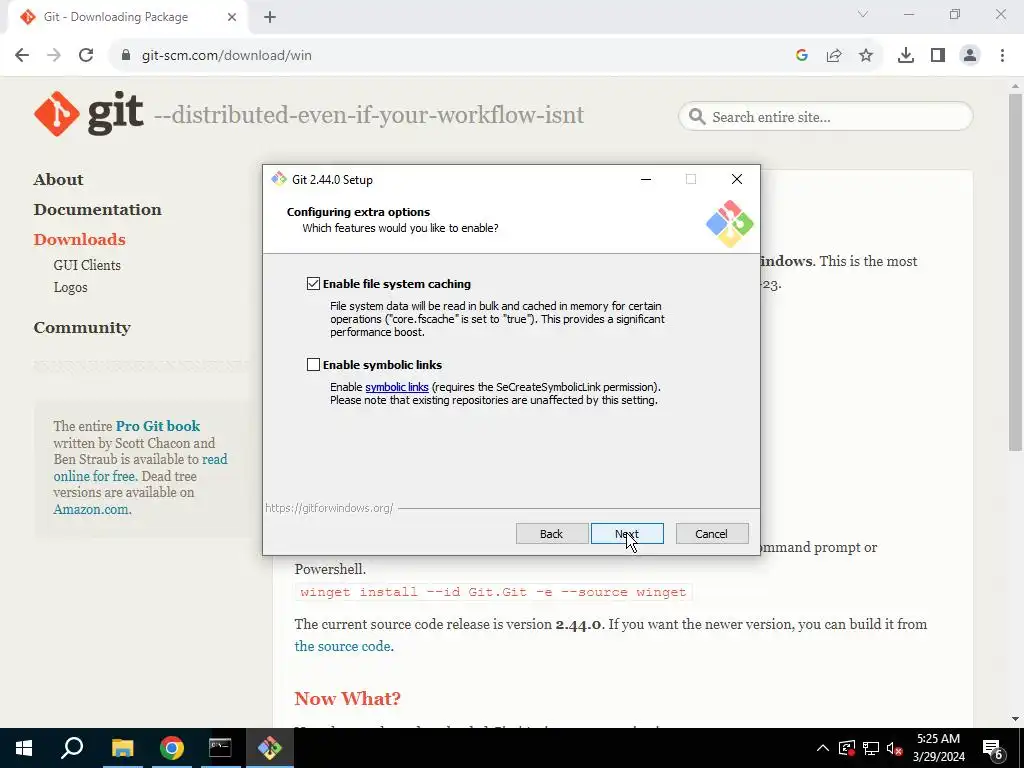Click the security warning tray icon

coord(847,748)
